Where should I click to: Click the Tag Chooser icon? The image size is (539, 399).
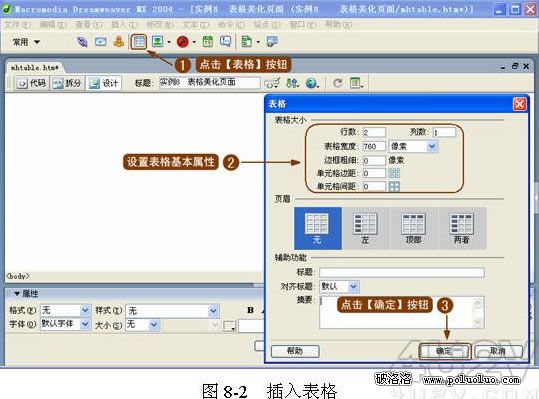coord(272,42)
